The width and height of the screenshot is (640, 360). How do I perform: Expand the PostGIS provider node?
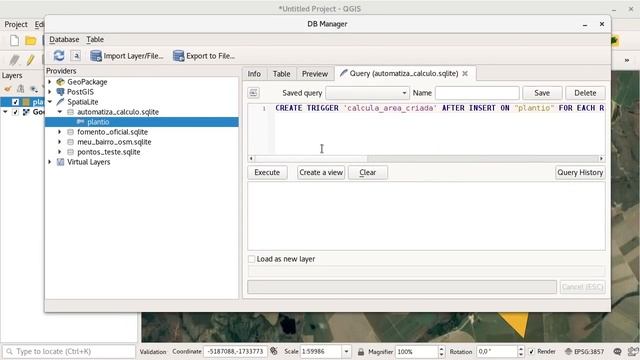50,92
